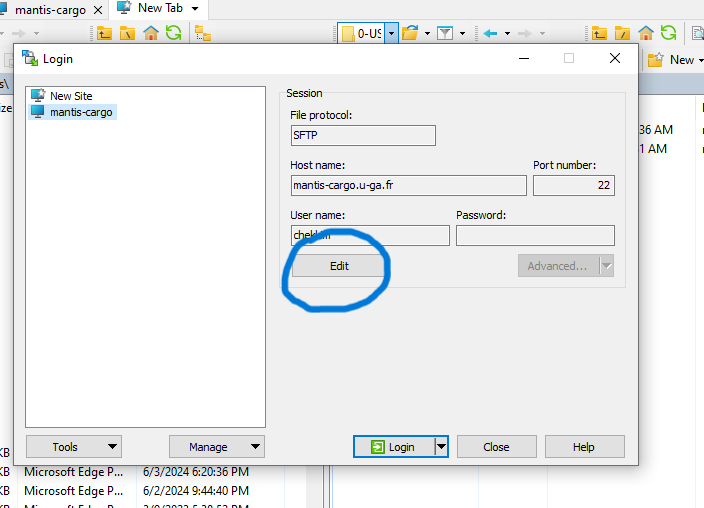This screenshot has height=508, width=704.
Task: Click the root directory folder icon
Action: point(128,33)
